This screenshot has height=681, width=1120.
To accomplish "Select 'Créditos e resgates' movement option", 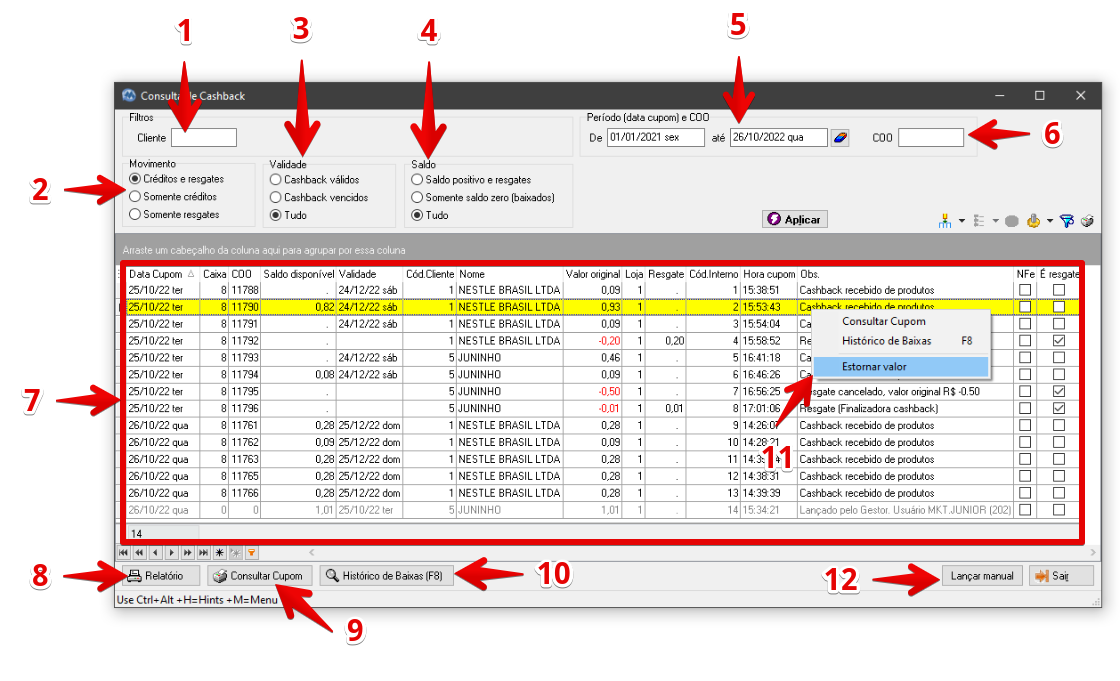I will 176,179.
